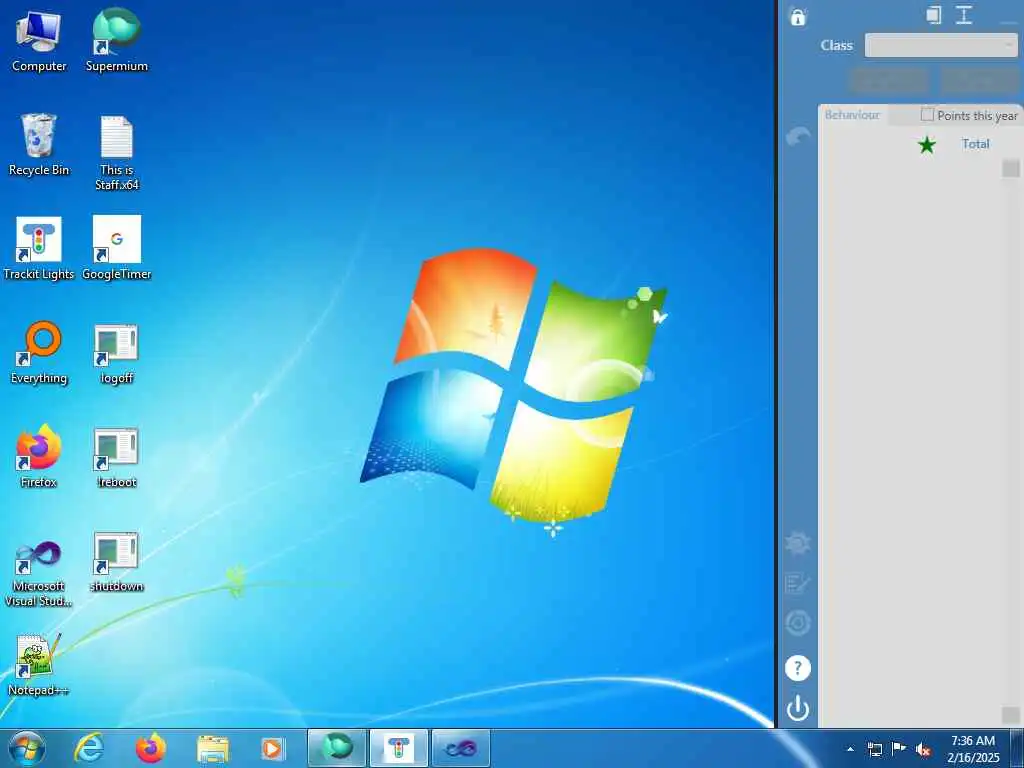
Task: Click the Show desktop strip
Action: (1017, 748)
